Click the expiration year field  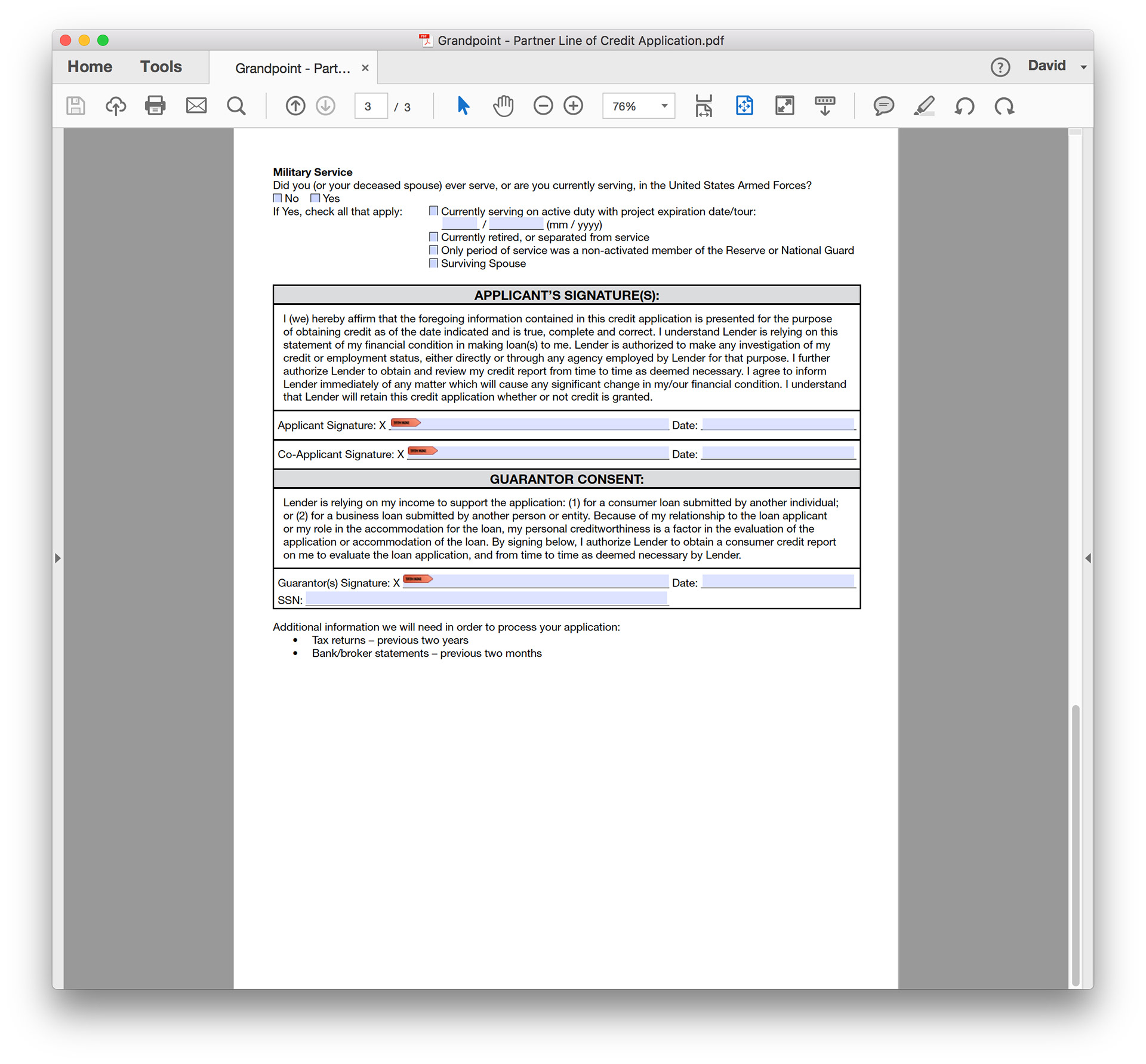point(516,224)
